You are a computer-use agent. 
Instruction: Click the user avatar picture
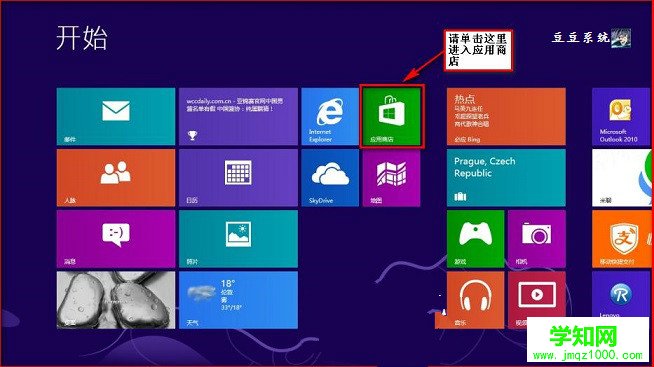point(621,38)
